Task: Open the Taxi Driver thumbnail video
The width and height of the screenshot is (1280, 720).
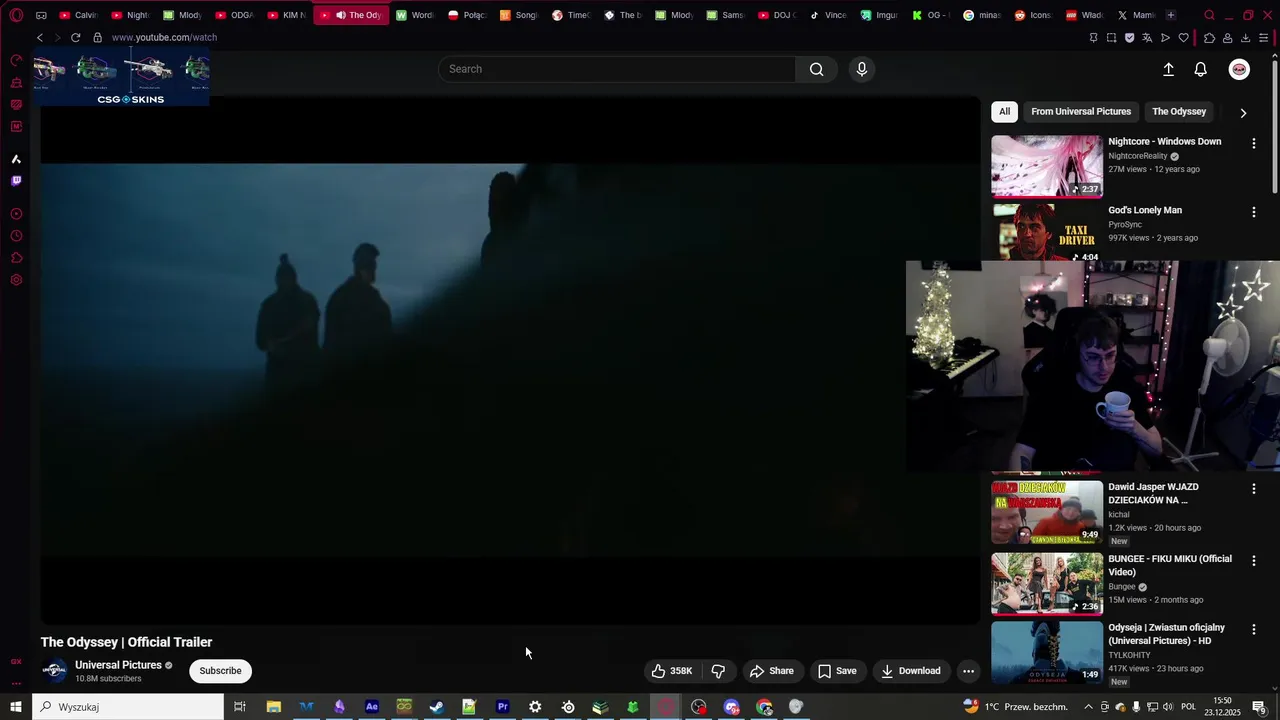Action: click(1047, 232)
